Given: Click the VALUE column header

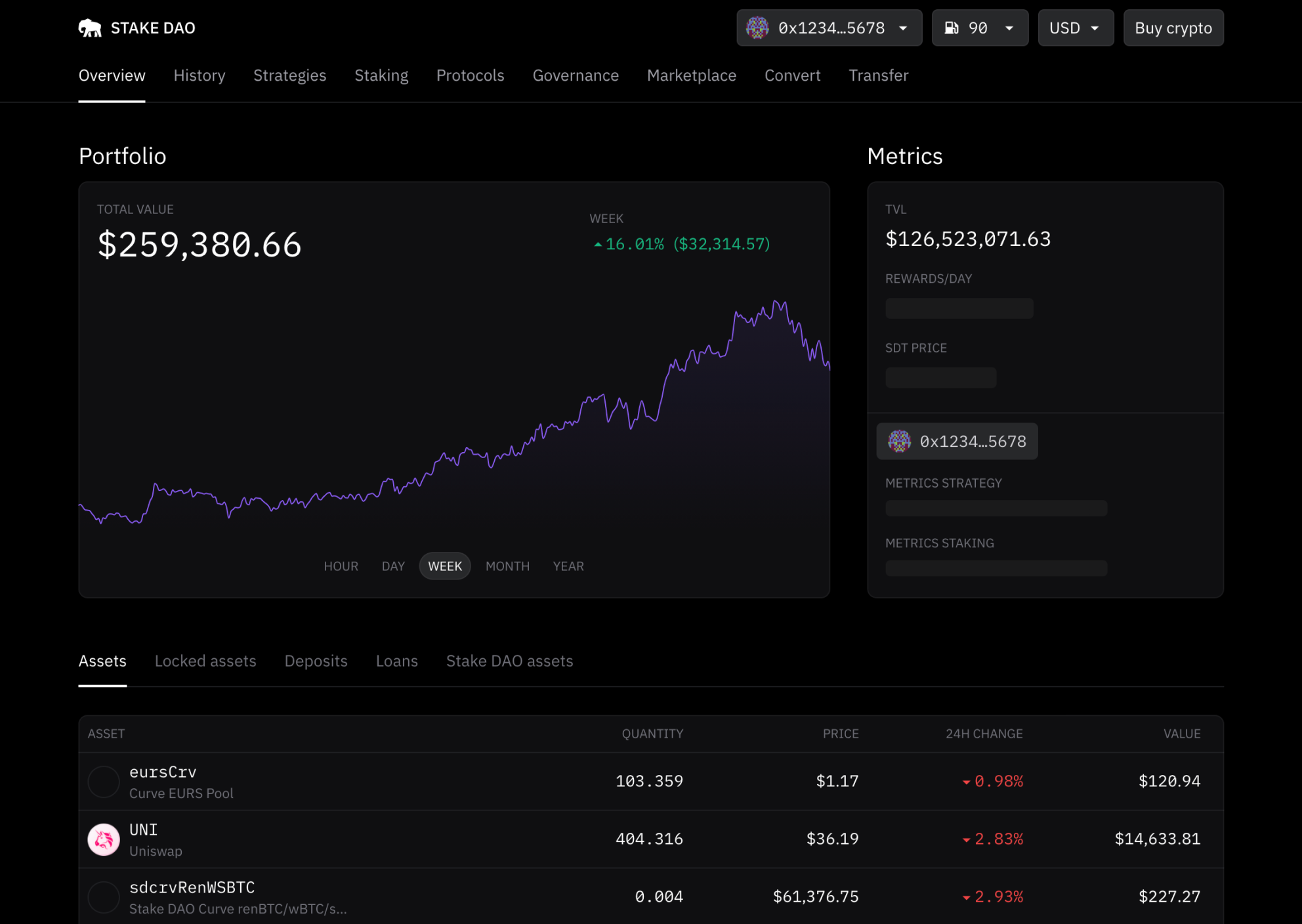Looking at the screenshot, I should (1182, 734).
